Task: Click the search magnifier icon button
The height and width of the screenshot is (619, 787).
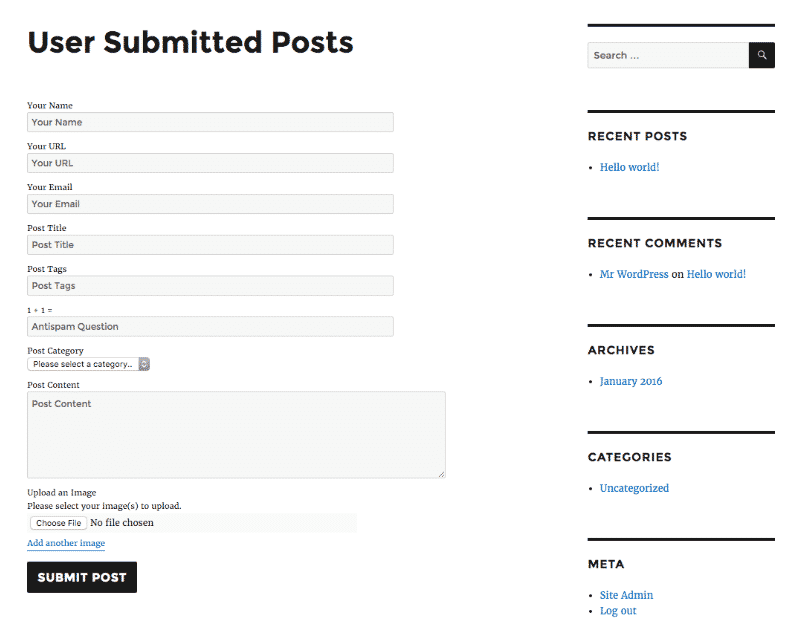Action: pos(761,55)
